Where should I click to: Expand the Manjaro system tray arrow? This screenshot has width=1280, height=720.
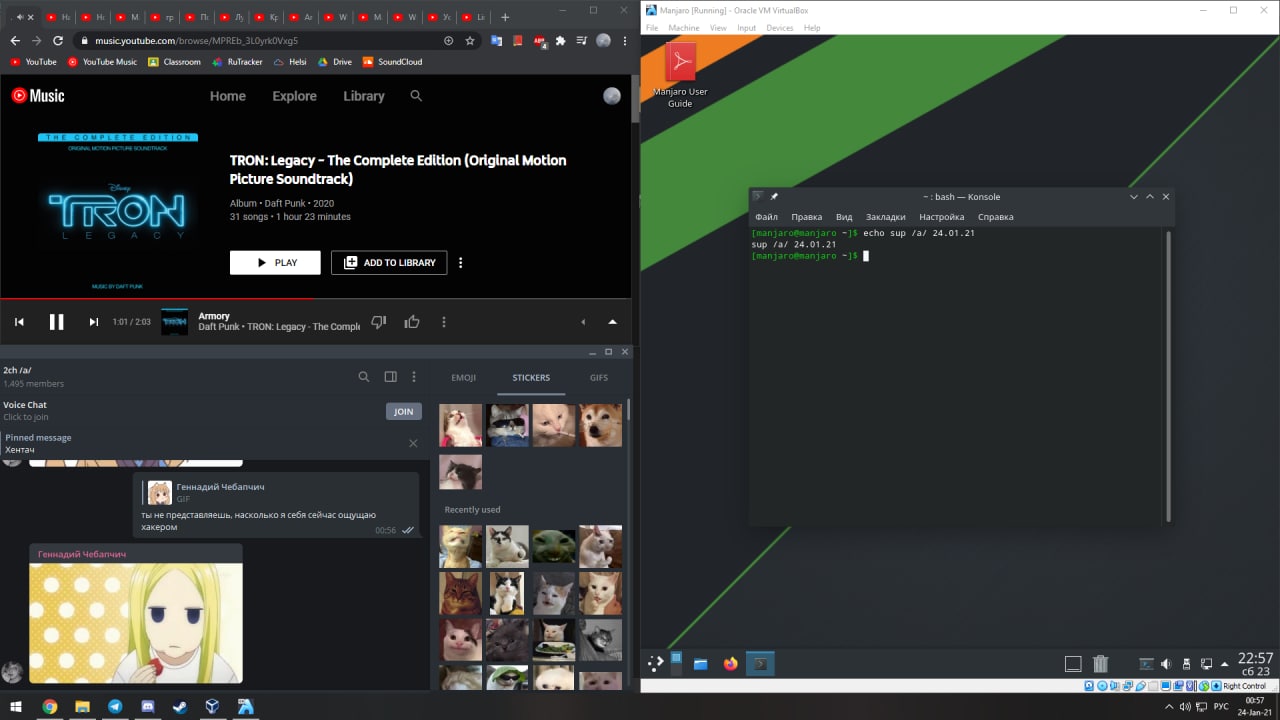point(1226,663)
